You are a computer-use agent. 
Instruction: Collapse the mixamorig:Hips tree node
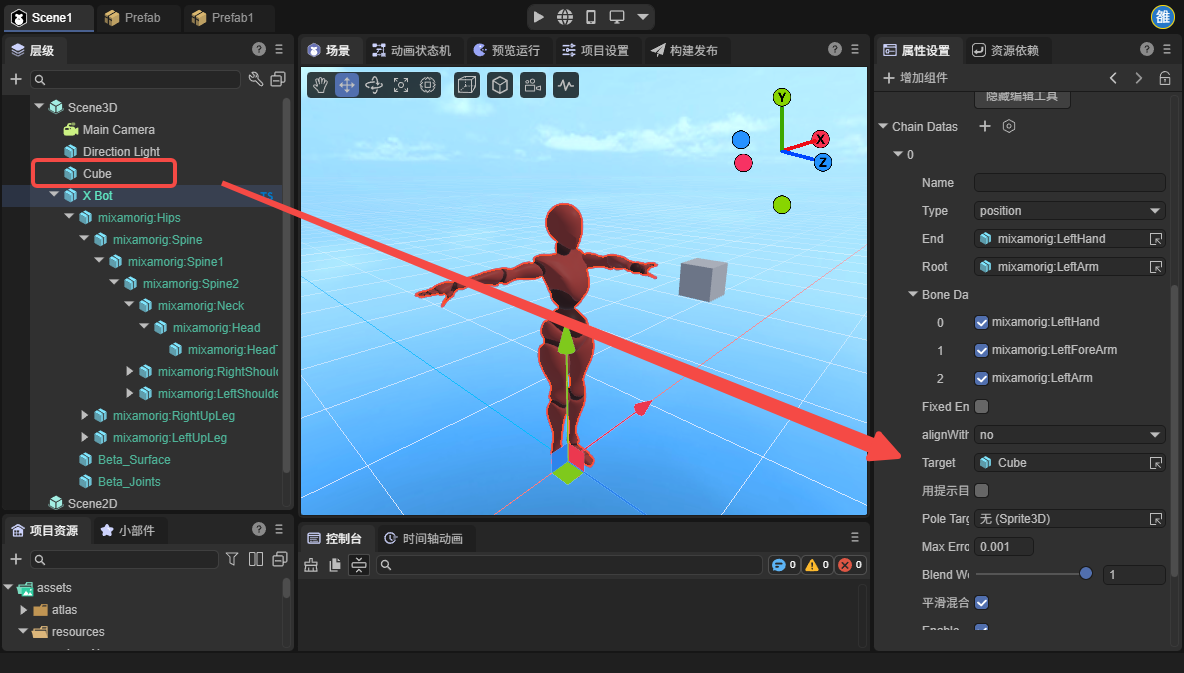pos(69,217)
